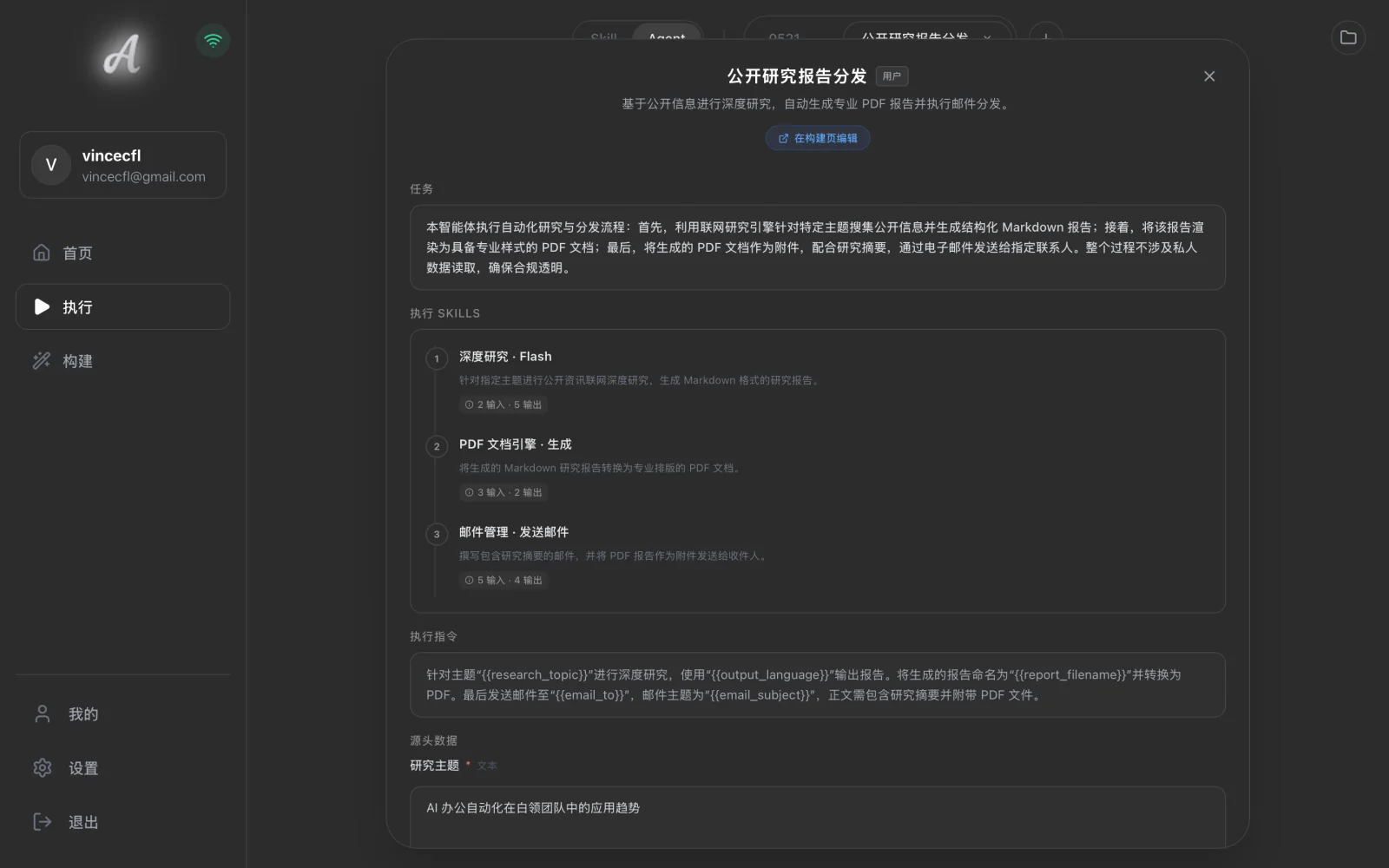1389x868 pixels.
Task: Go to 首页 in sidebar
Action: pos(122,253)
